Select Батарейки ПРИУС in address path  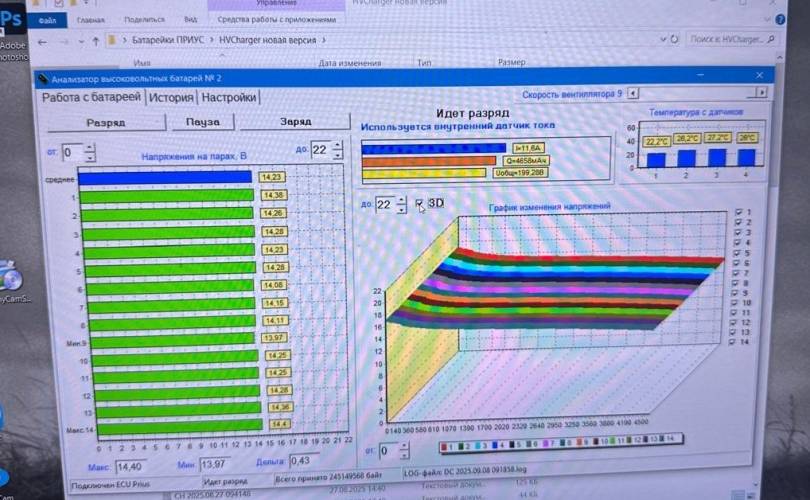[x=168, y=40]
